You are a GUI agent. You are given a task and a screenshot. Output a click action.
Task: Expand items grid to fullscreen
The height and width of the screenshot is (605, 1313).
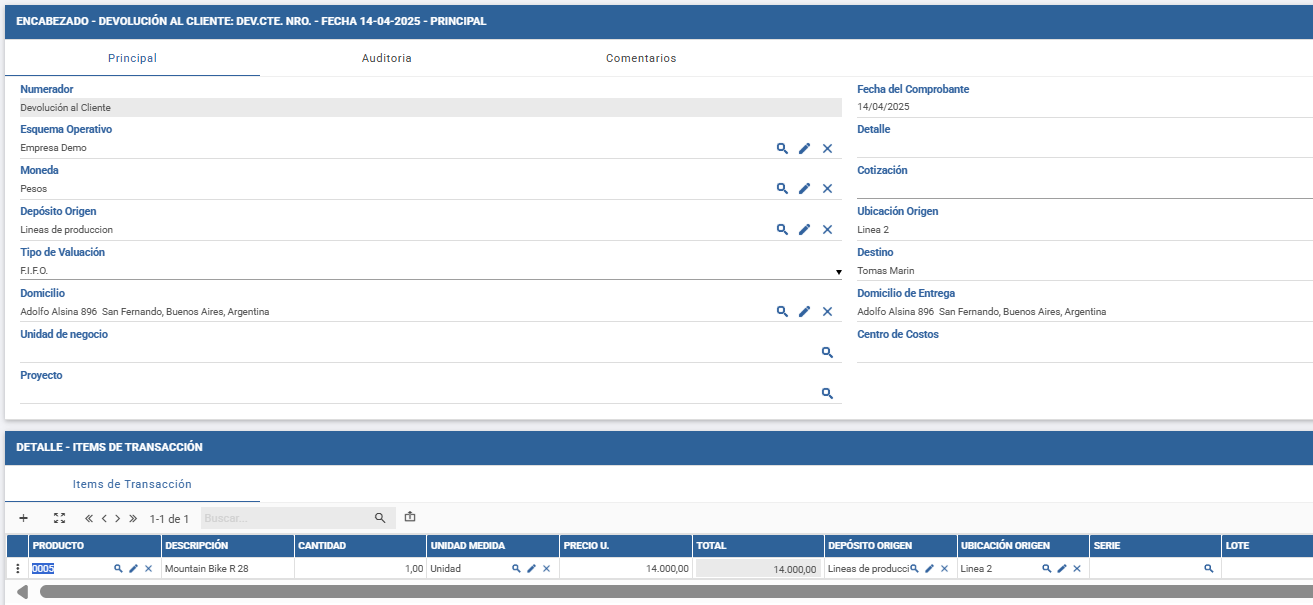pos(59,518)
